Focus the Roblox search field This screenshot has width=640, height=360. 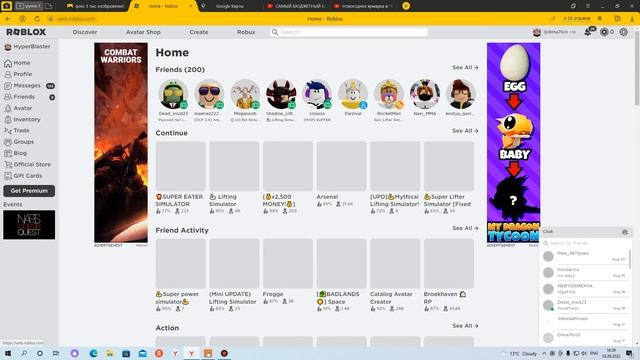click(349, 32)
